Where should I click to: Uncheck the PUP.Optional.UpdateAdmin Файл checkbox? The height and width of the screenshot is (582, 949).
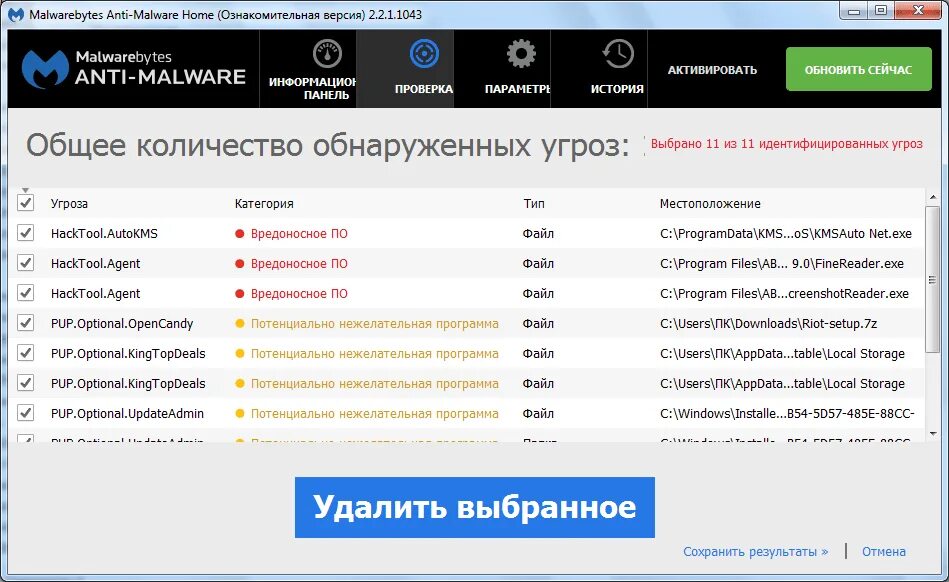25,413
